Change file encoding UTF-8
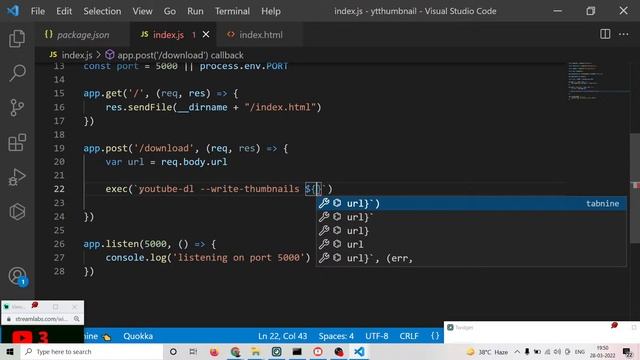640x360 pixels. coord(376,336)
